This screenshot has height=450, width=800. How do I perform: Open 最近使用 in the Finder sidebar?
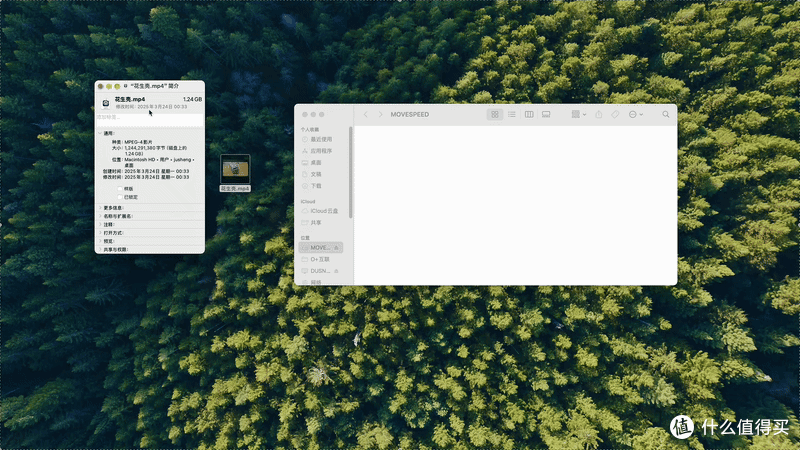click(321, 139)
